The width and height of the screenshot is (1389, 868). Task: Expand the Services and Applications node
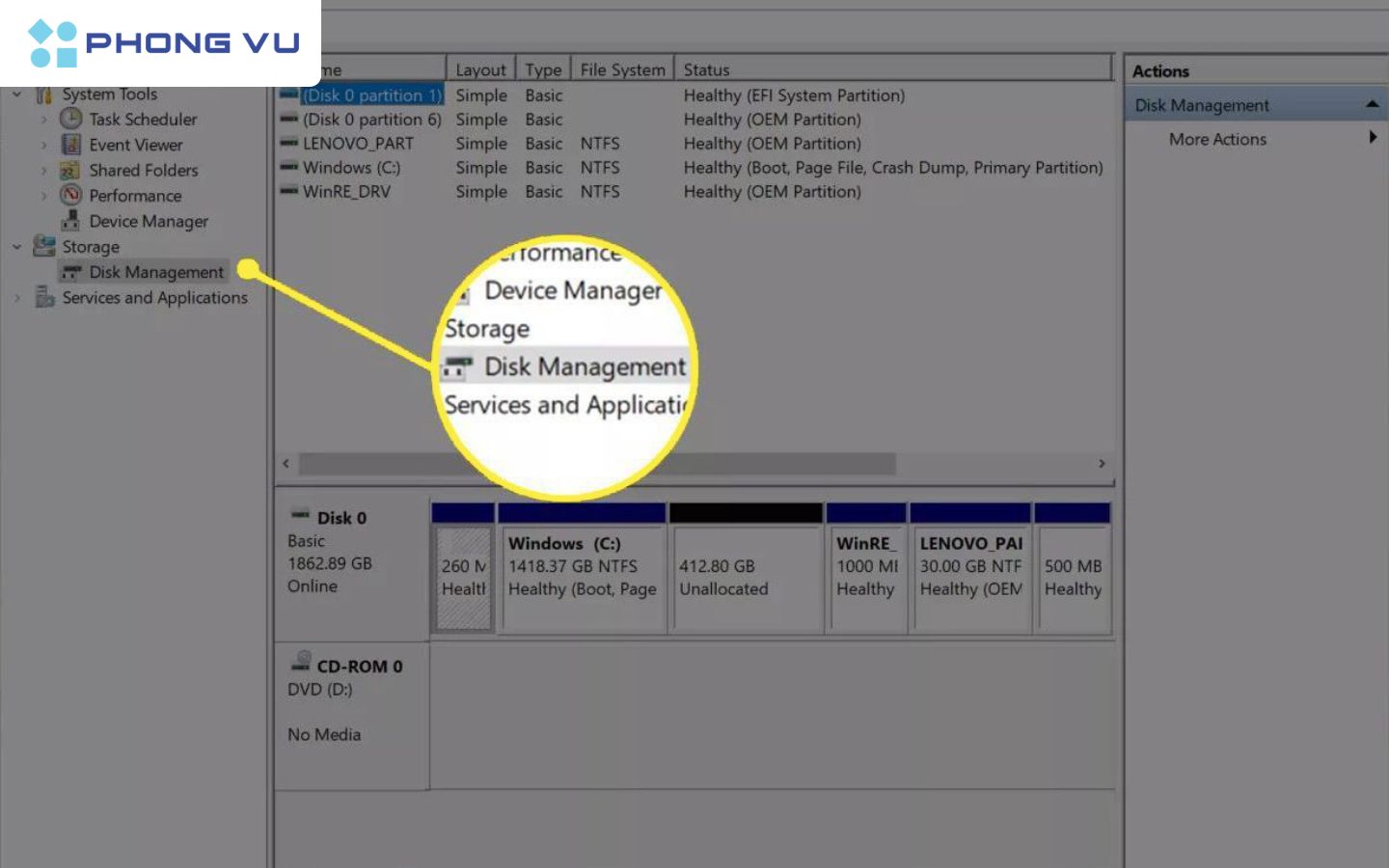pyautogui.click(x=16, y=298)
